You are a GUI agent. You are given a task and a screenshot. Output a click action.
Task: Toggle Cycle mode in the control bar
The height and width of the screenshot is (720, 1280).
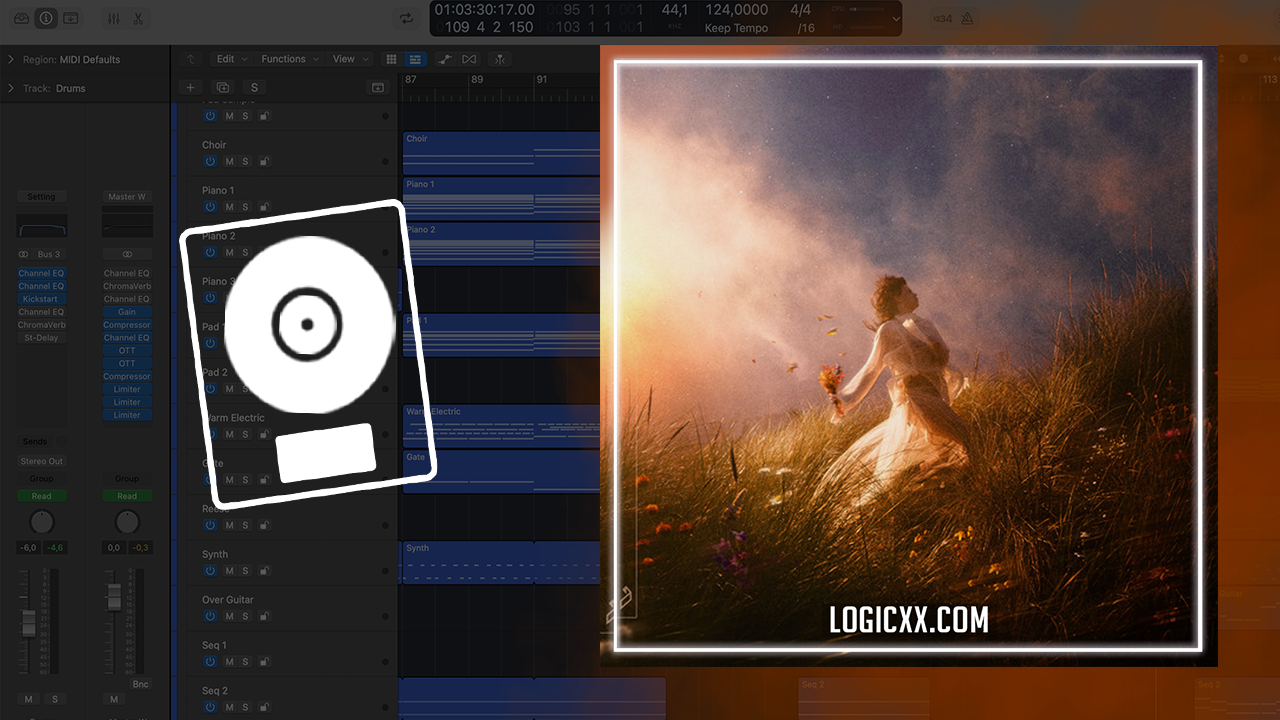406,18
